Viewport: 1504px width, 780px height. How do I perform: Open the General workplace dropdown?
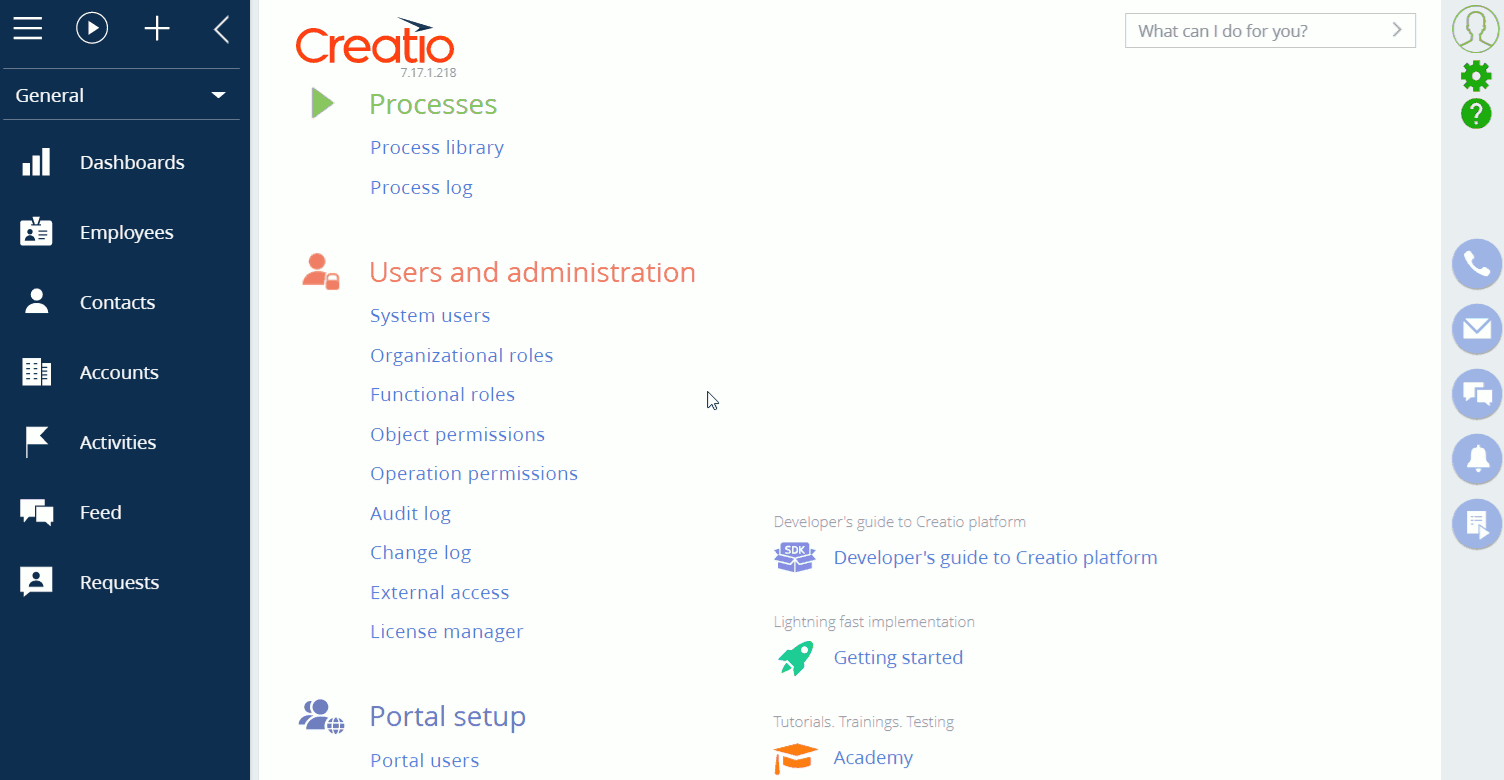pyautogui.click(x=121, y=95)
